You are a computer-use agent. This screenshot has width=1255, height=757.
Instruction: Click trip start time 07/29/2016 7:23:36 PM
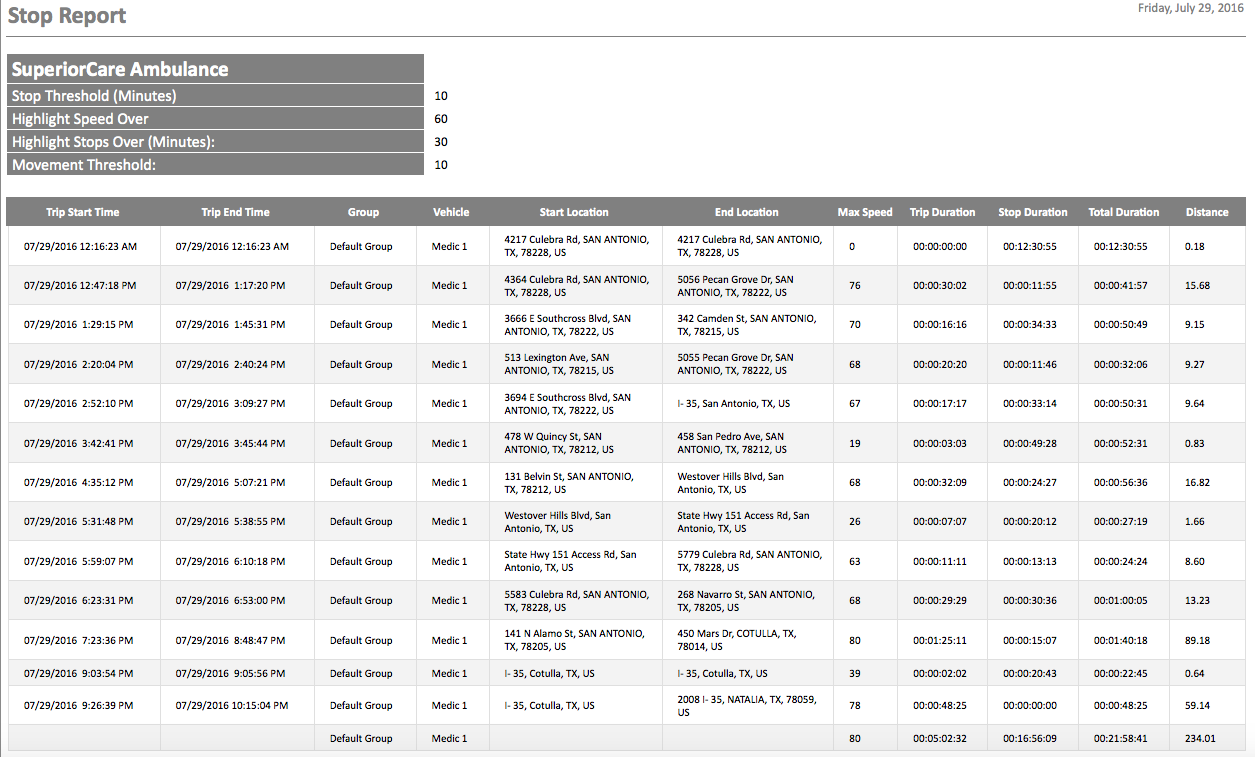click(x=80, y=640)
